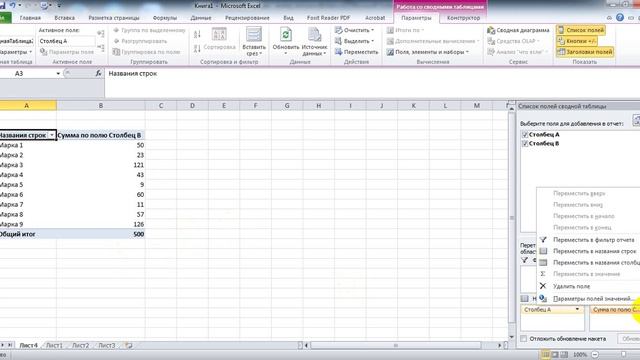Click the Переместить icon in the ribbon
This screenshot has height=360, width=640.
(338, 52)
